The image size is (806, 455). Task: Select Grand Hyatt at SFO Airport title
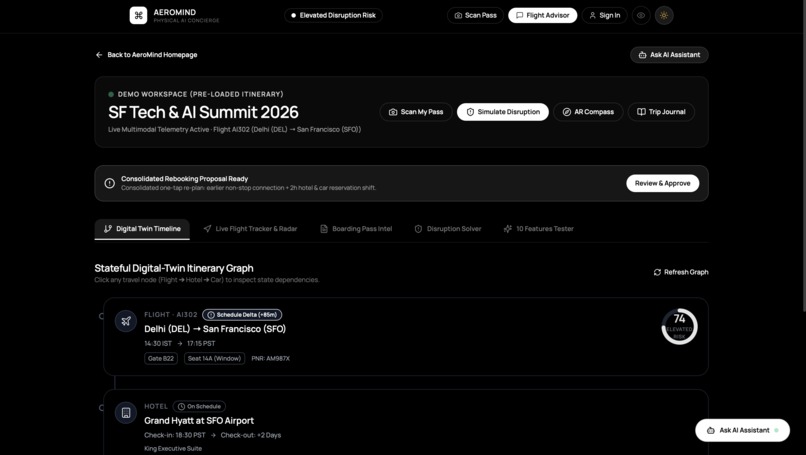pos(199,421)
